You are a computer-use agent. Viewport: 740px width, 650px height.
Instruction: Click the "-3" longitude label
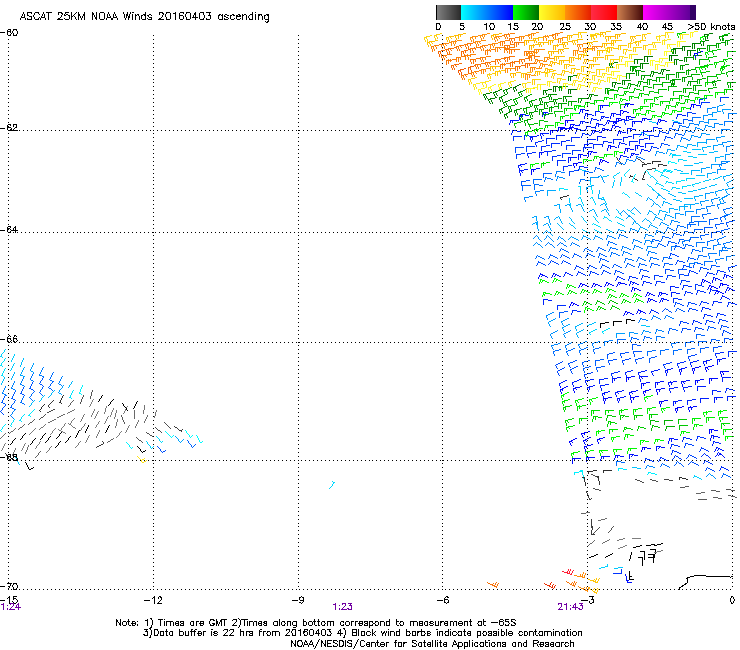[x=588, y=600]
